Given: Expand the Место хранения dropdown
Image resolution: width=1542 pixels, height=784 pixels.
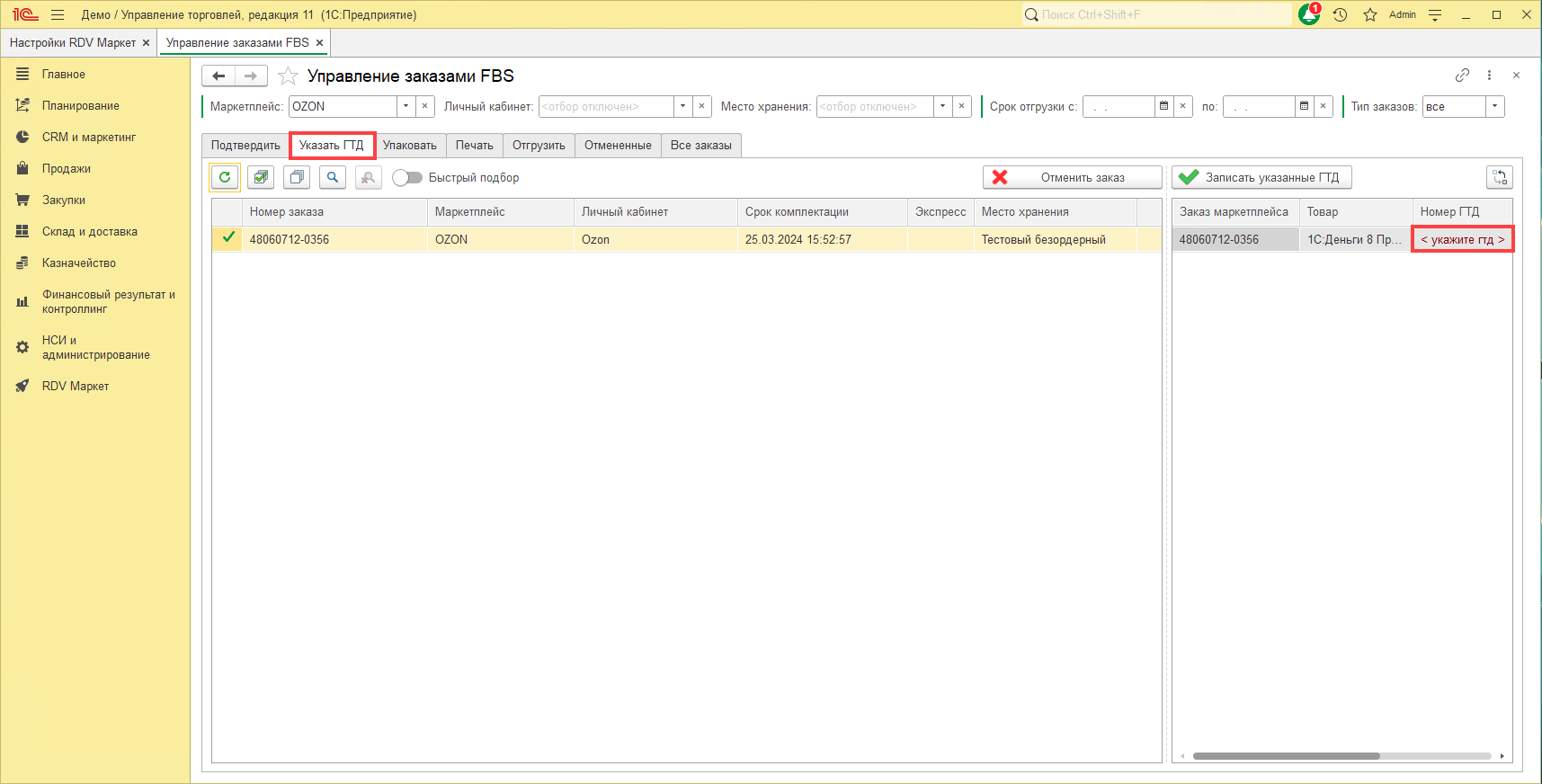Looking at the screenshot, I should [x=943, y=106].
